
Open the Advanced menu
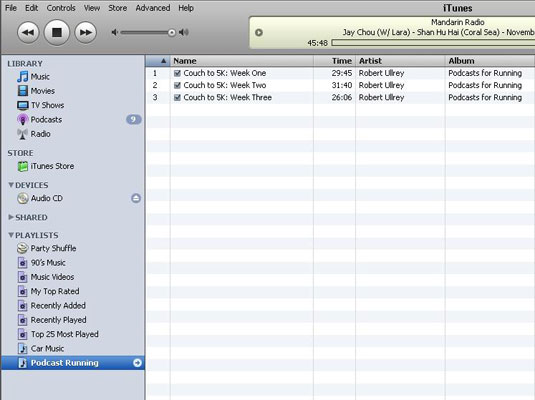153,8
